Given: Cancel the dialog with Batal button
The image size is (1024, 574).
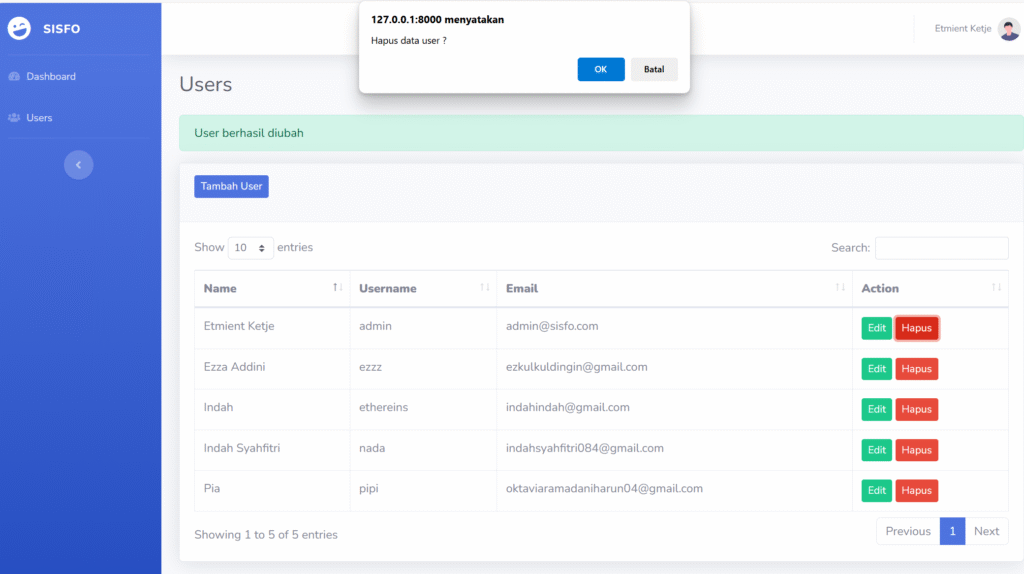Looking at the screenshot, I should click(654, 69).
